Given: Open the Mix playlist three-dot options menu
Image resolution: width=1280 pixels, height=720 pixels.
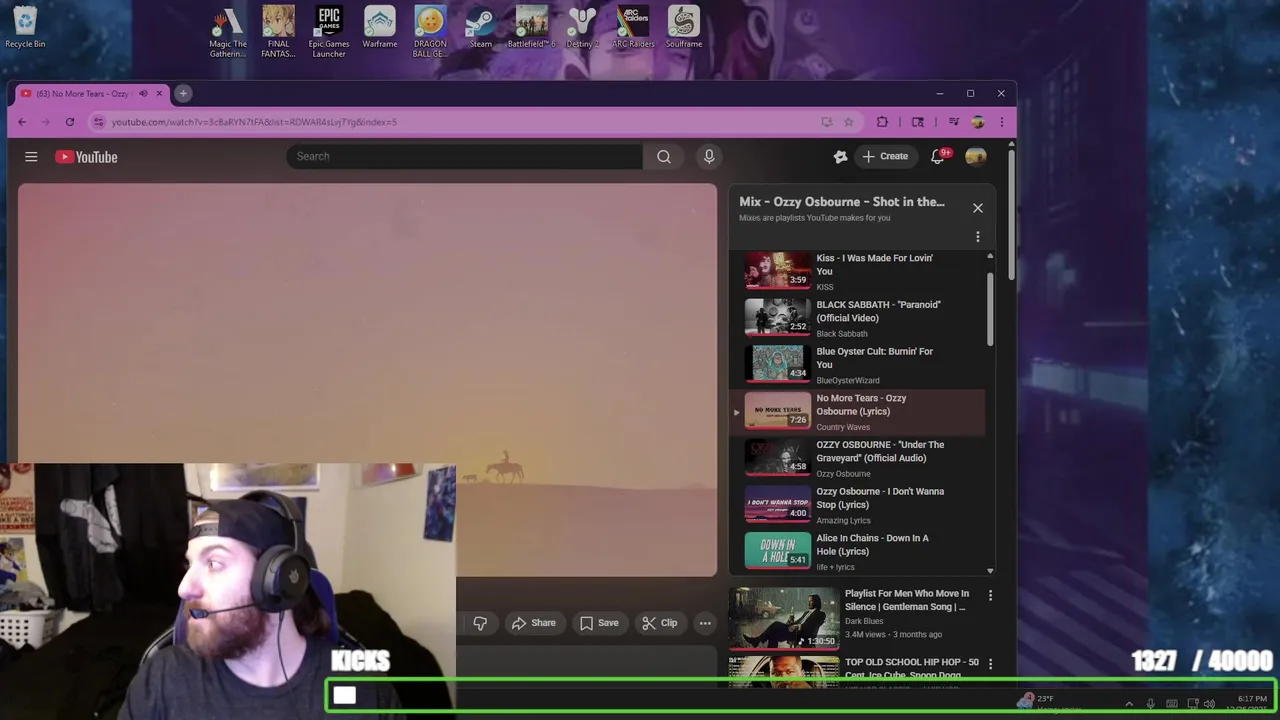Looking at the screenshot, I should pyautogui.click(x=978, y=237).
